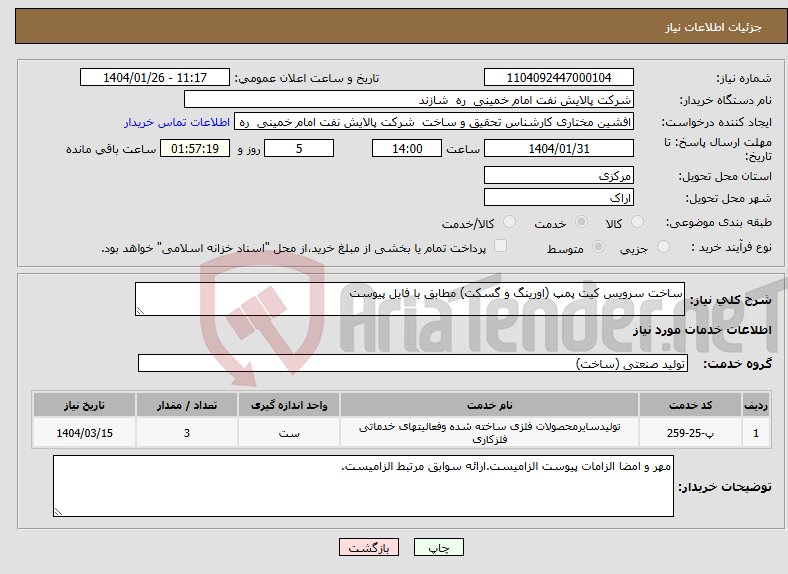This screenshot has width=788, height=574.
Task: Click the کد خدمت column header
Action: pos(691,405)
